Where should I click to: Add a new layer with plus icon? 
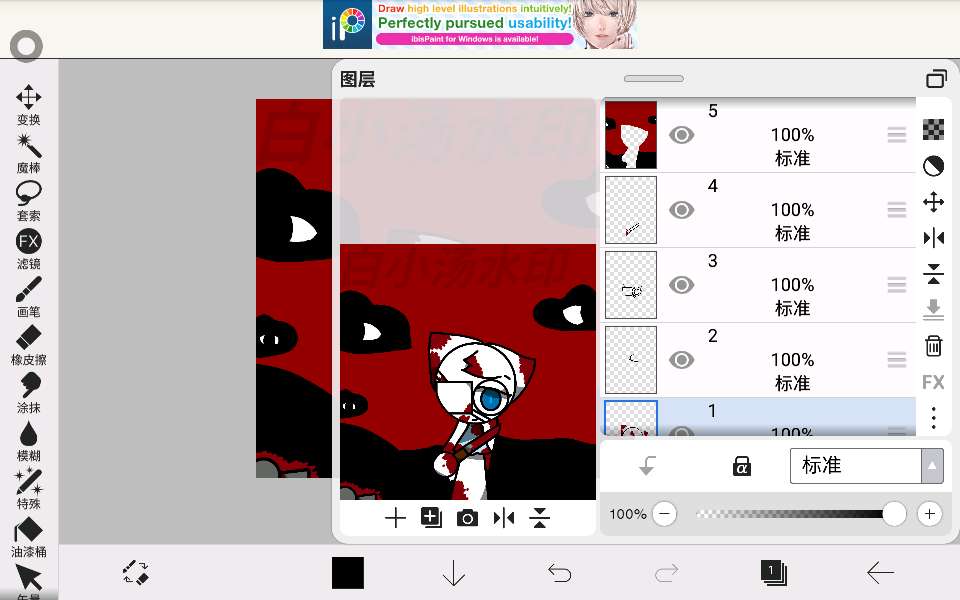(396, 518)
